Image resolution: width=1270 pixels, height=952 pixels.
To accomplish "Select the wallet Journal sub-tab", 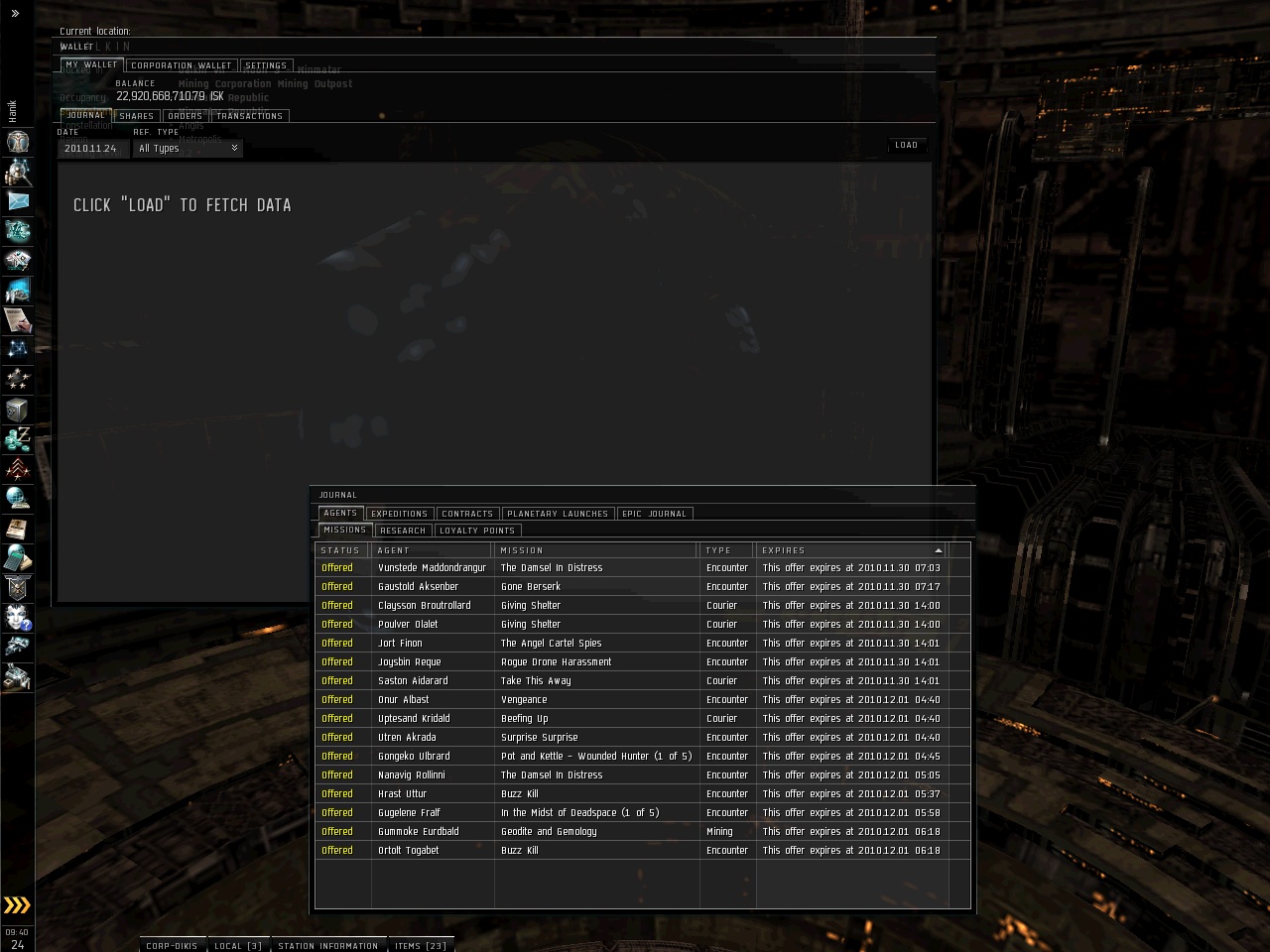I will (85, 116).
